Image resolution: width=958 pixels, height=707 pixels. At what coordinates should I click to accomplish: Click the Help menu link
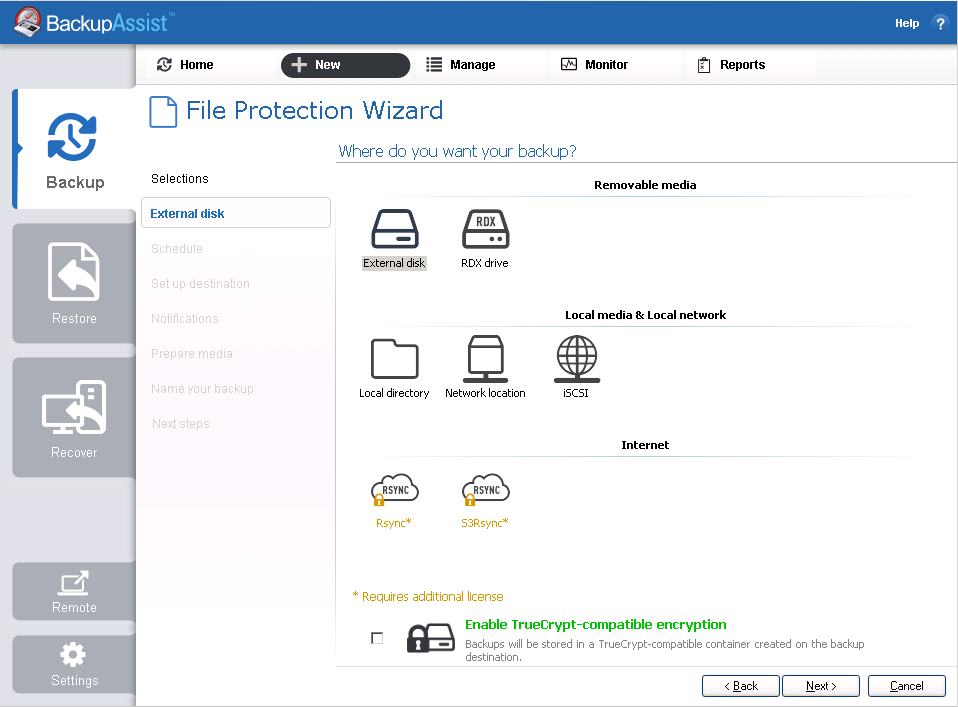tap(907, 23)
